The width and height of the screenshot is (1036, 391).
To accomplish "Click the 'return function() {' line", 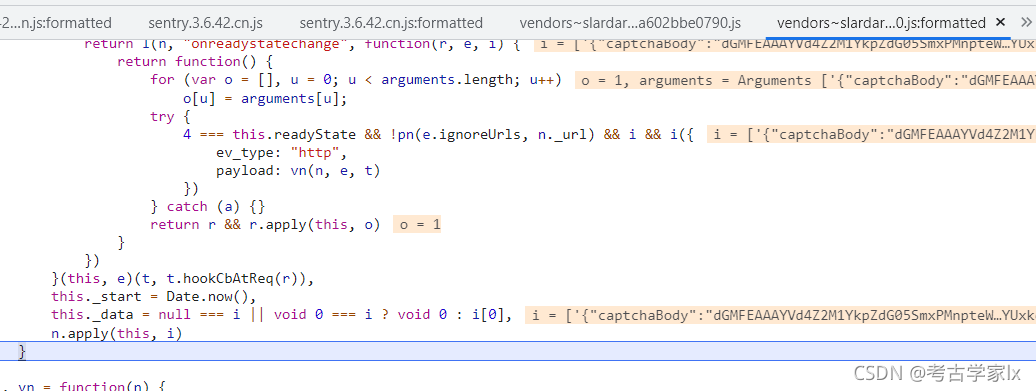I will [195, 62].
